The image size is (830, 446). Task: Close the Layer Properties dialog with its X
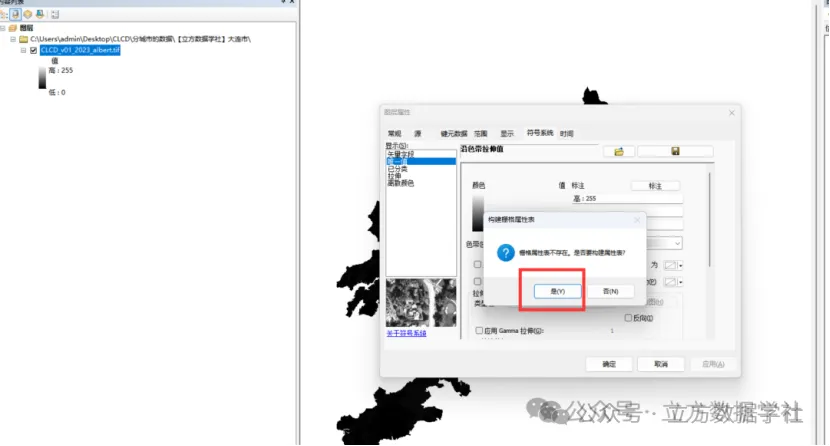(x=732, y=113)
